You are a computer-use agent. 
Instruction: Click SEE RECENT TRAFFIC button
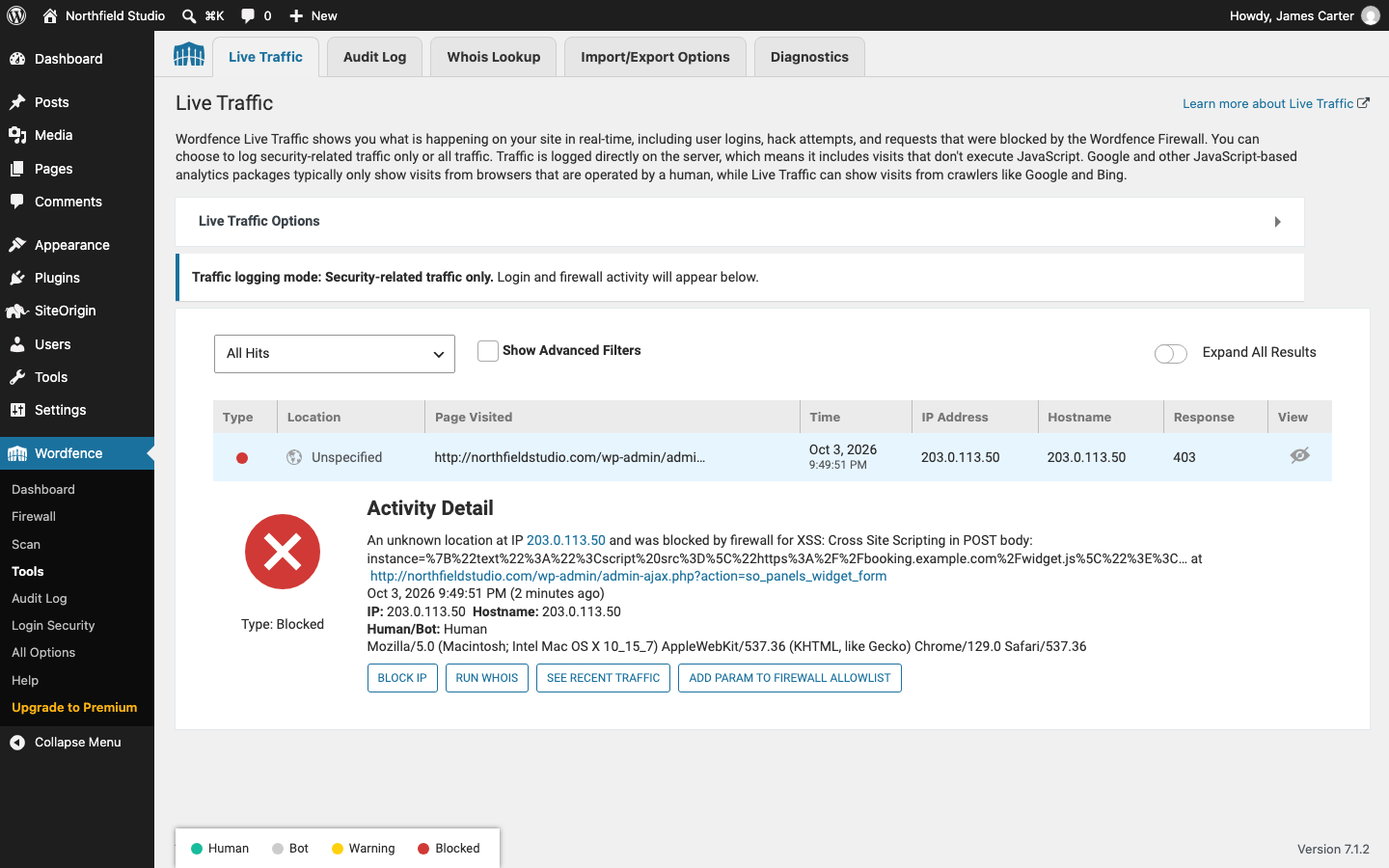pos(604,678)
